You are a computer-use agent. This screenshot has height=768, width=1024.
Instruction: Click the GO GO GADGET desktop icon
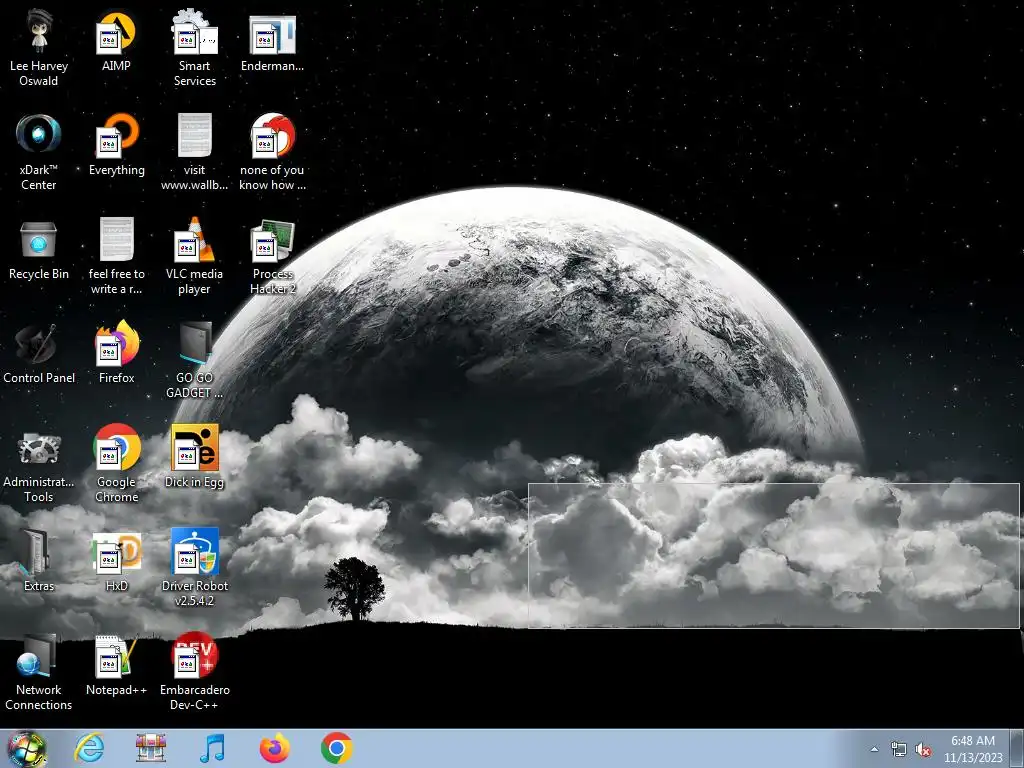[x=195, y=359]
